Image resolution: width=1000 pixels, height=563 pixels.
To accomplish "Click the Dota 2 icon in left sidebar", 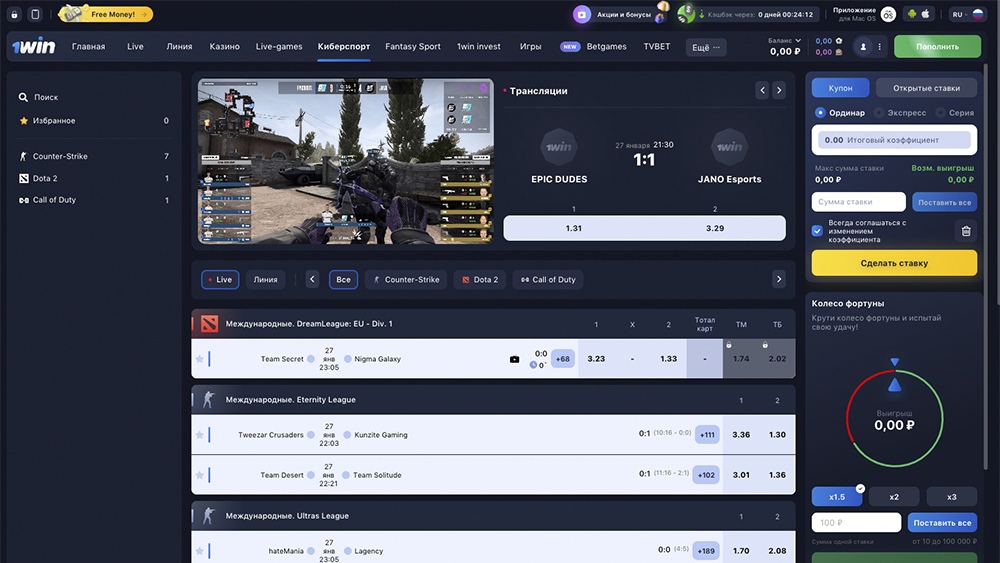I will point(24,178).
